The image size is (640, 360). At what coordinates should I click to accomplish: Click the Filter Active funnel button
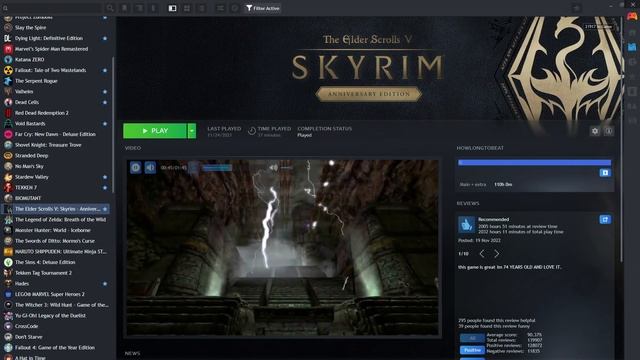[x=263, y=8]
